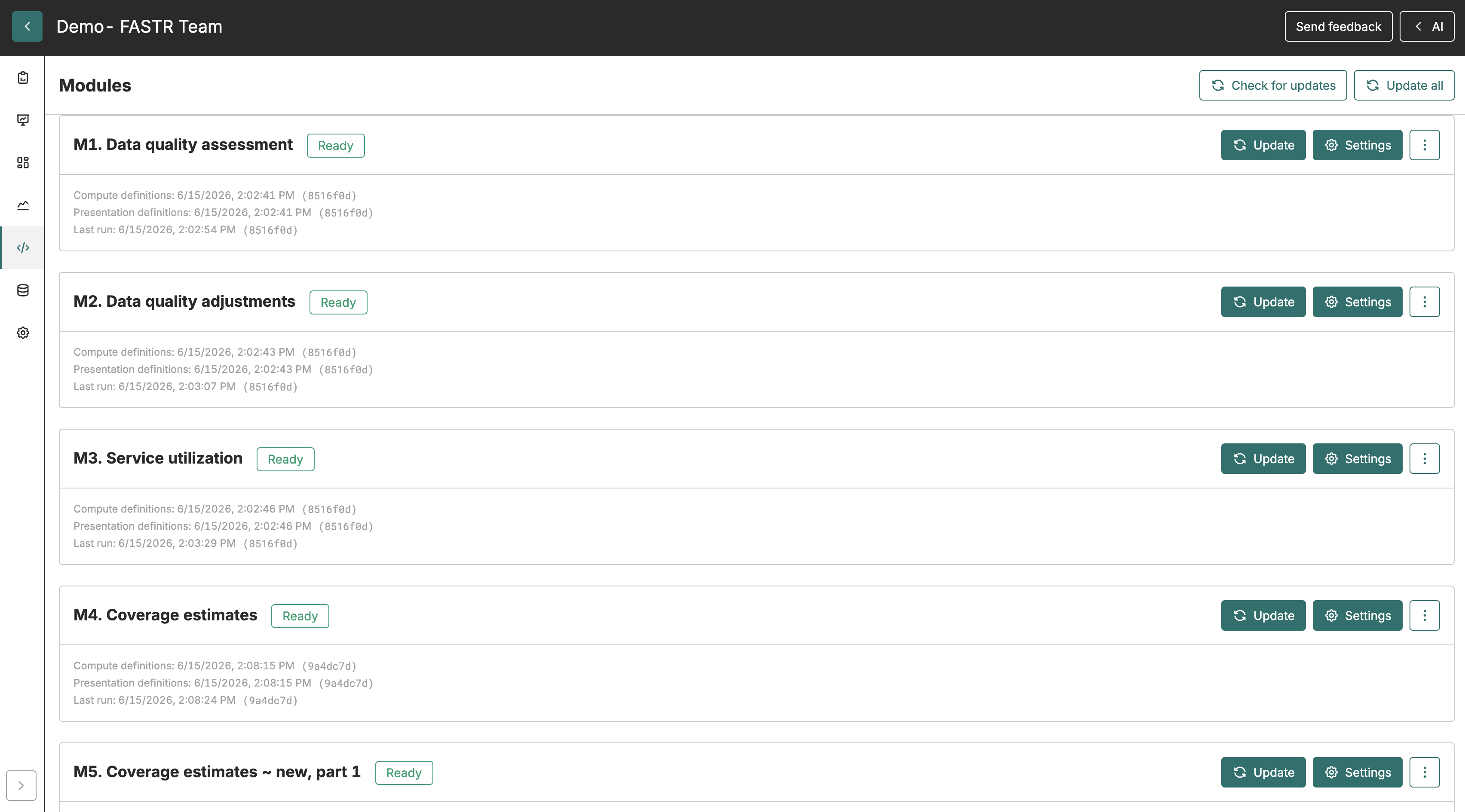The height and width of the screenshot is (812, 1465).
Task: Open Settings for M5 Coverage estimates module
Action: pos(1358,772)
